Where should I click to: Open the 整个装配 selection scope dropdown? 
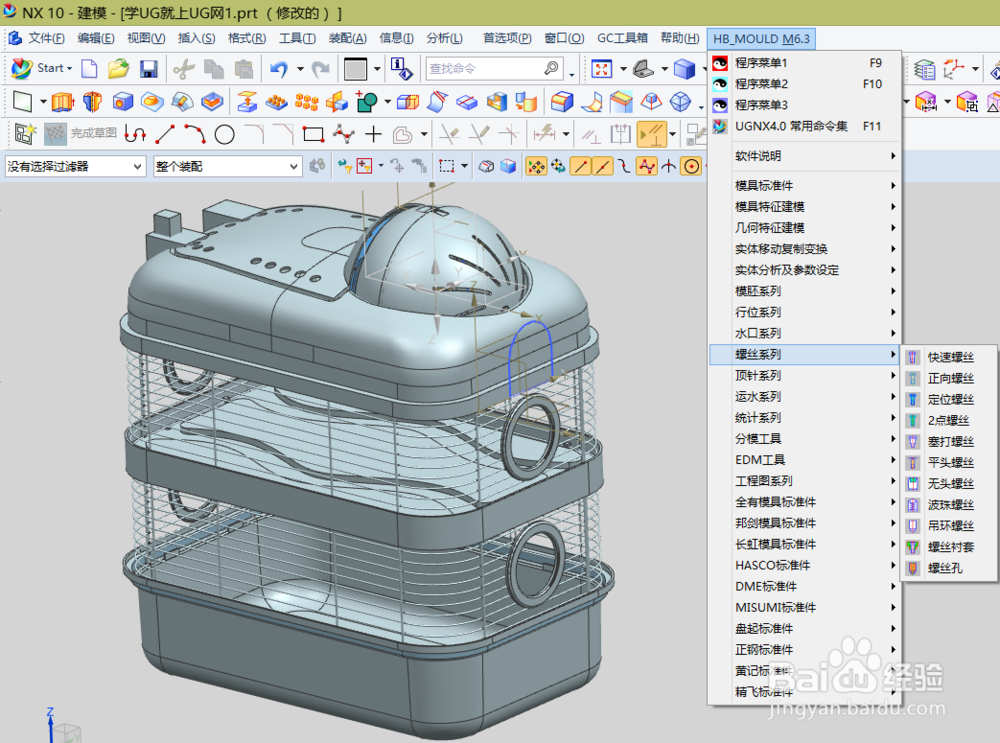click(225, 166)
